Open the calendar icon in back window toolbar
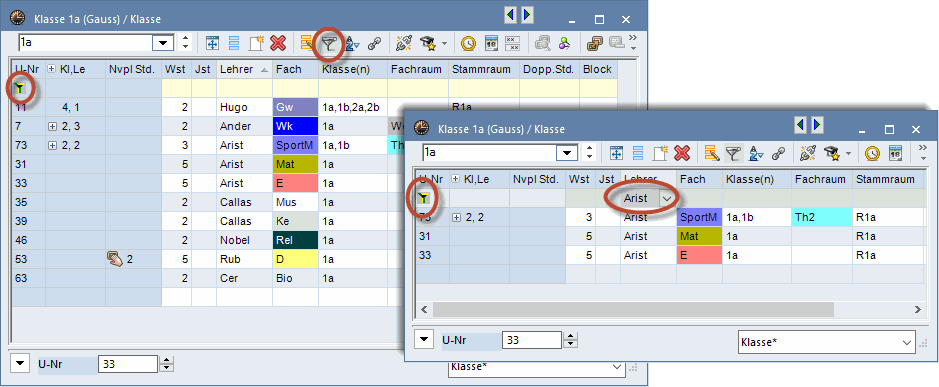 click(491, 43)
